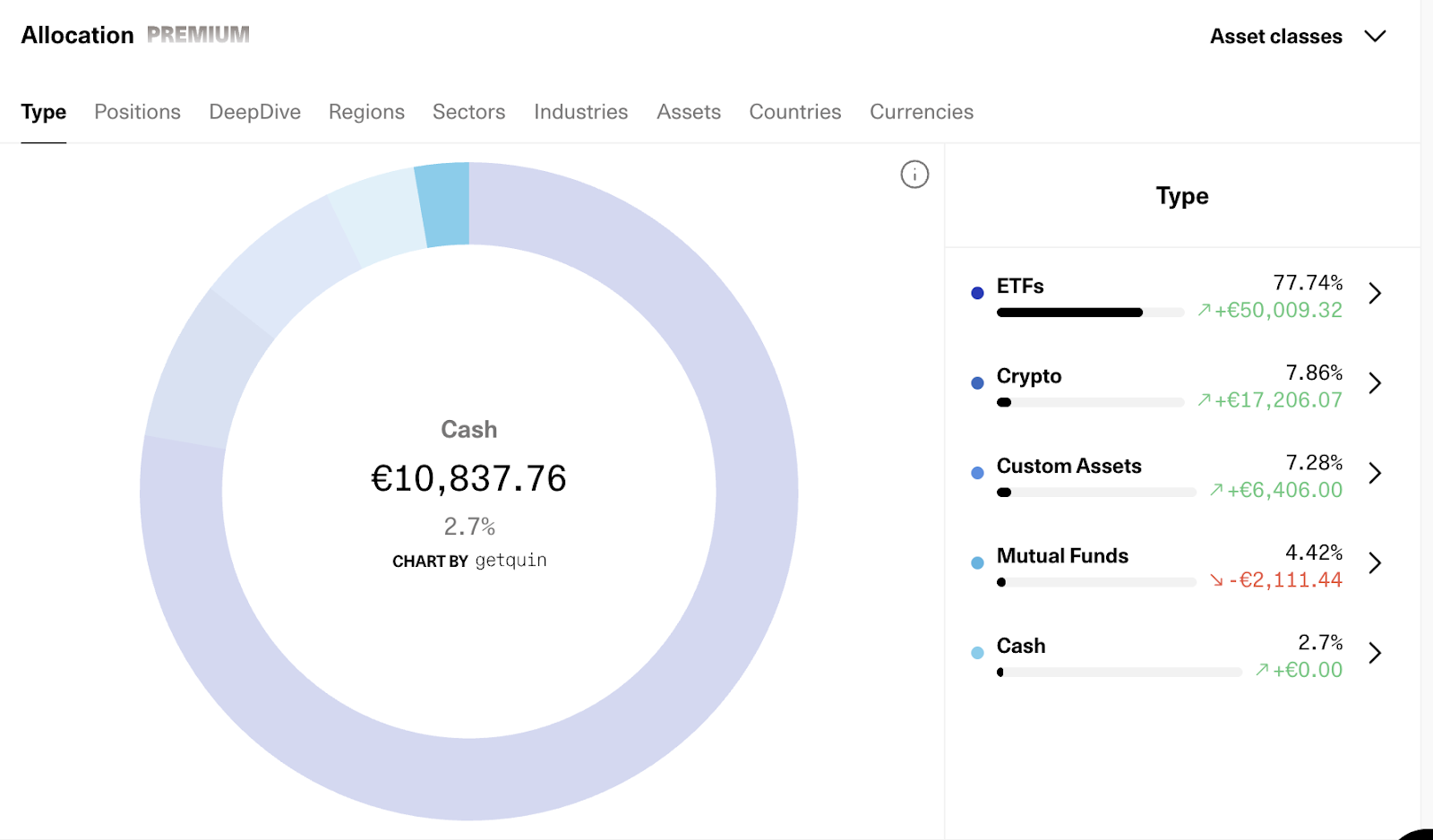The height and width of the screenshot is (840, 1433).
Task: Expand the Mutual Funds row chevron
Action: point(1375,563)
